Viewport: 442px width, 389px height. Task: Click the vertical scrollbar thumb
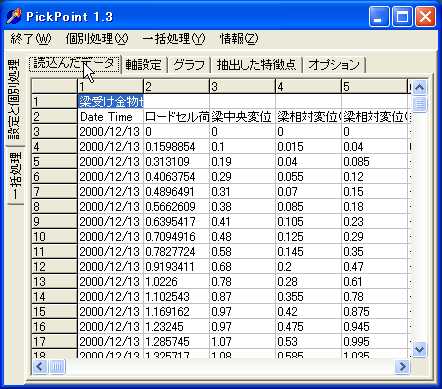pyautogui.click(x=419, y=104)
